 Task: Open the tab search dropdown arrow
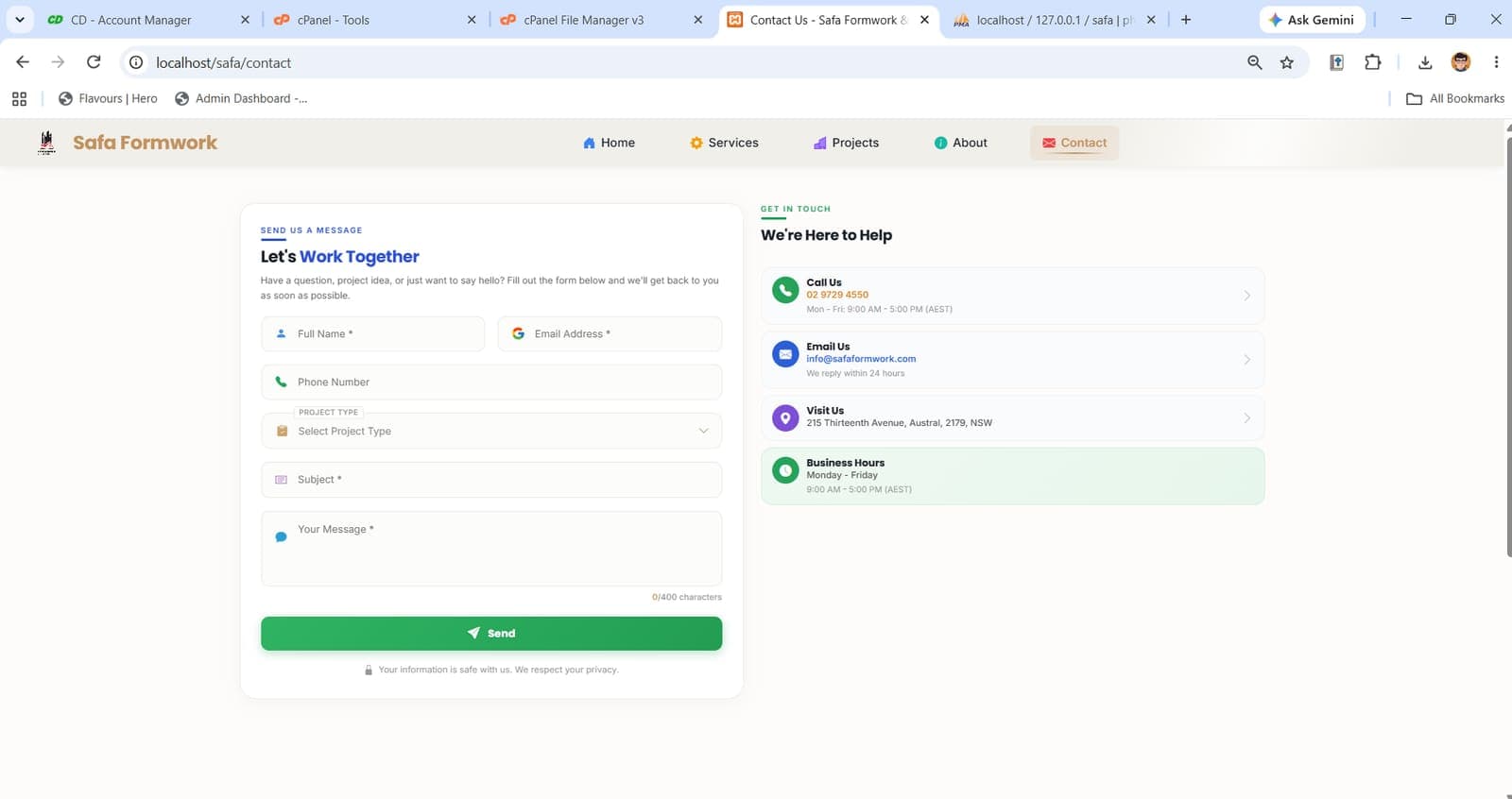click(19, 20)
